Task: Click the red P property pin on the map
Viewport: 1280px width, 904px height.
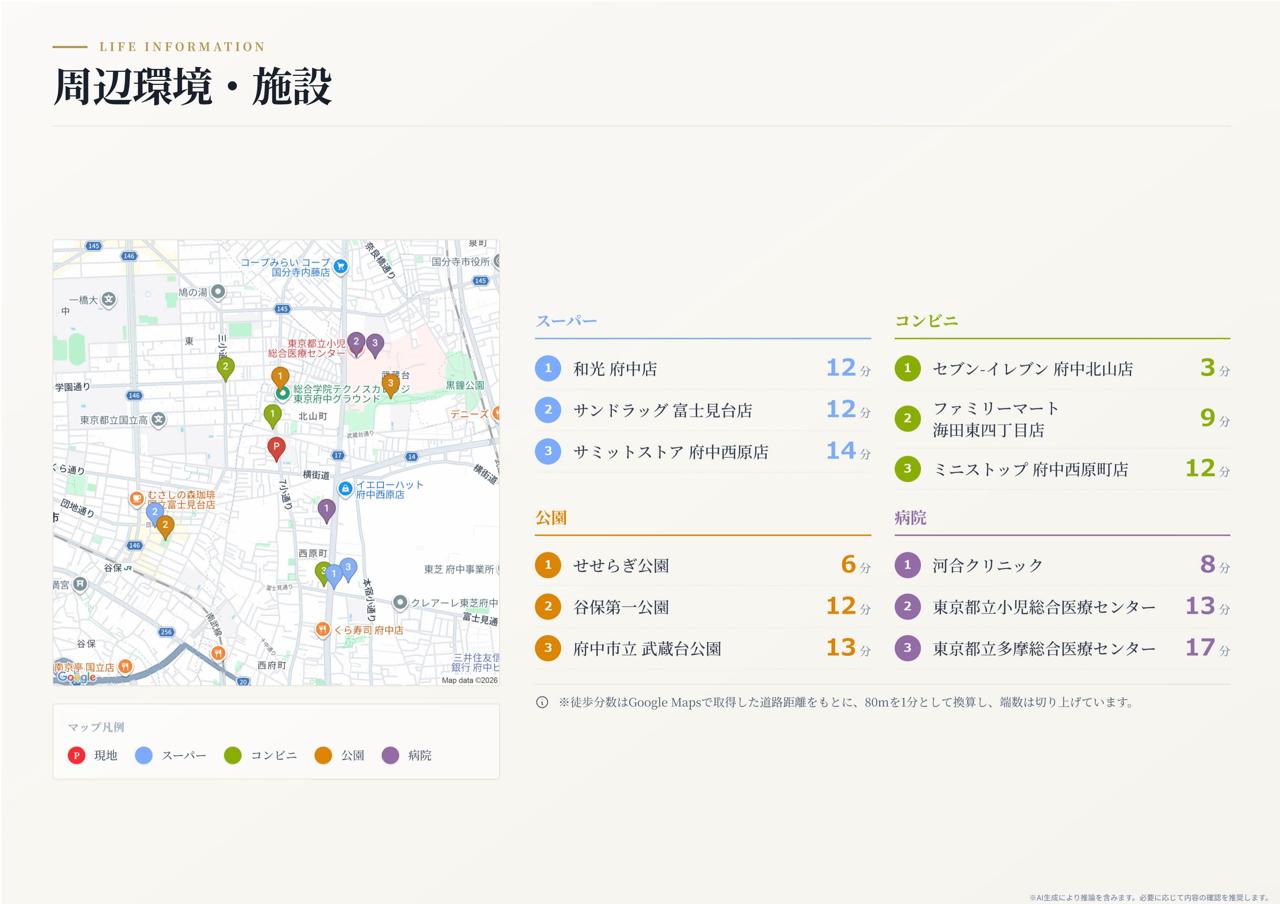Action: coord(276,449)
